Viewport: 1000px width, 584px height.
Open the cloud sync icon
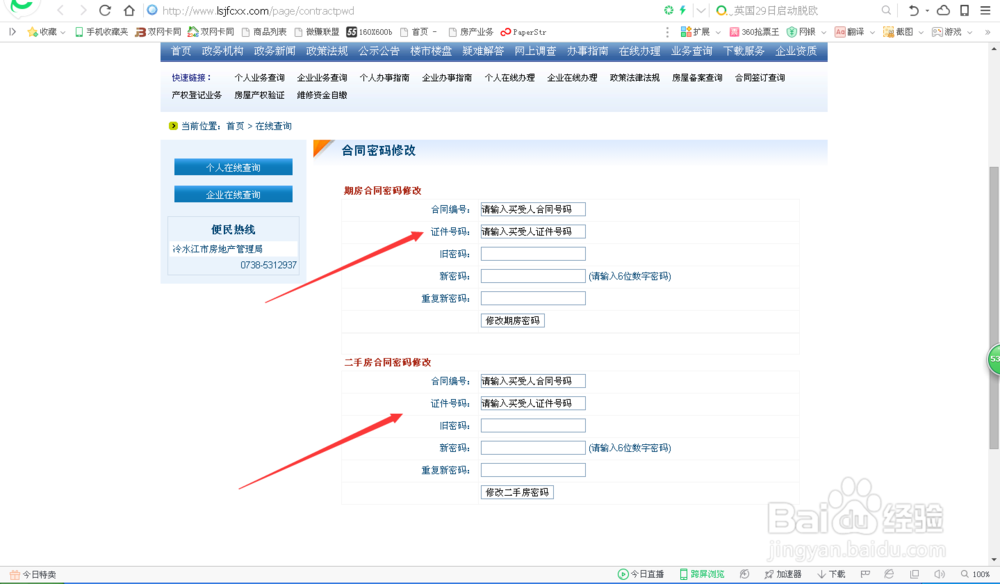943,10
